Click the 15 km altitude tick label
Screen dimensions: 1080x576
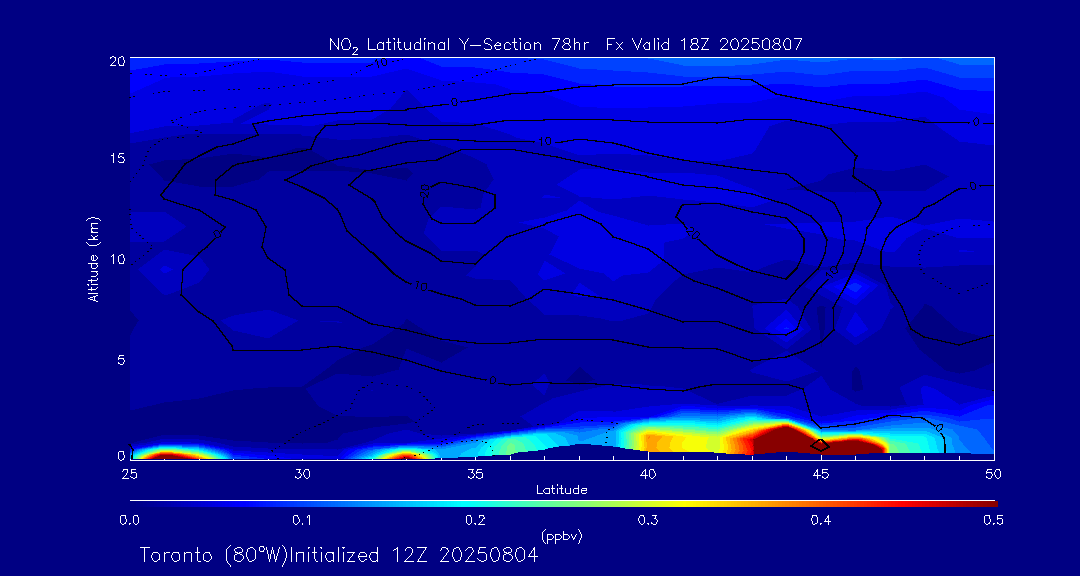click(x=114, y=159)
